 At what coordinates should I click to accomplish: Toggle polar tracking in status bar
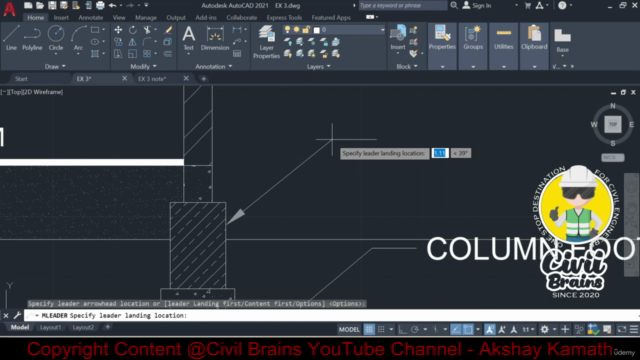tap(415, 329)
